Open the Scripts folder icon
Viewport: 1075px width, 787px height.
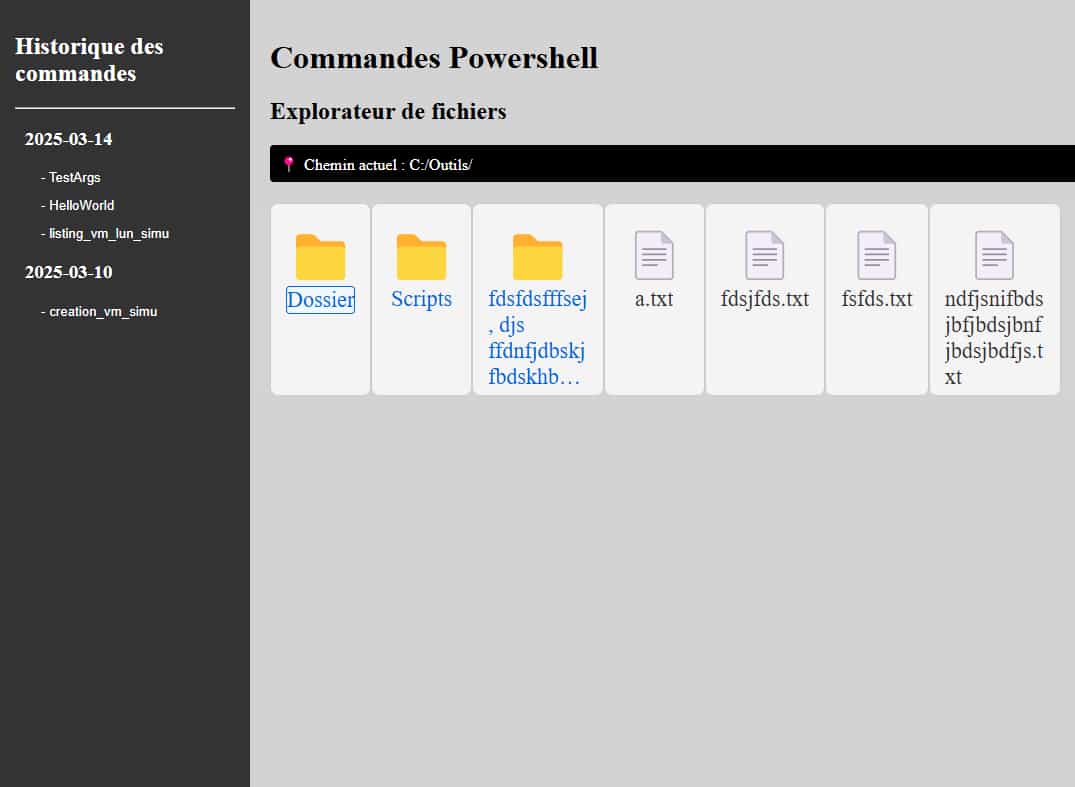coord(421,256)
